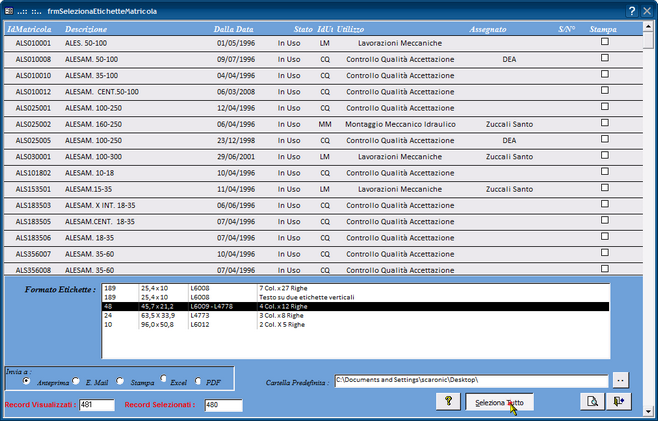Click the Dalla Data column header
The image size is (658, 421).
coord(233,29)
